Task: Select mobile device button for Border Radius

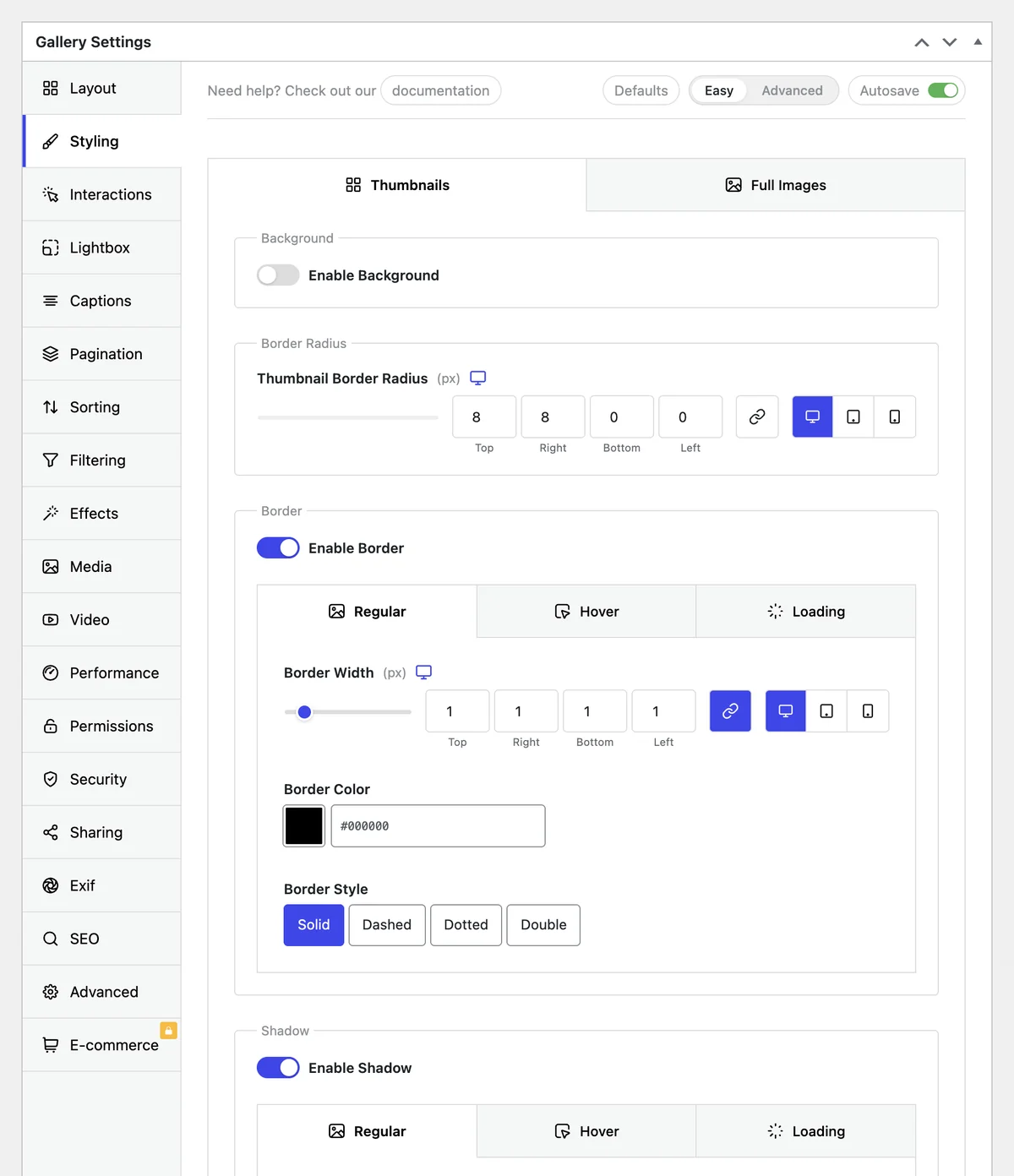Action: pyautogui.click(x=895, y=416)
